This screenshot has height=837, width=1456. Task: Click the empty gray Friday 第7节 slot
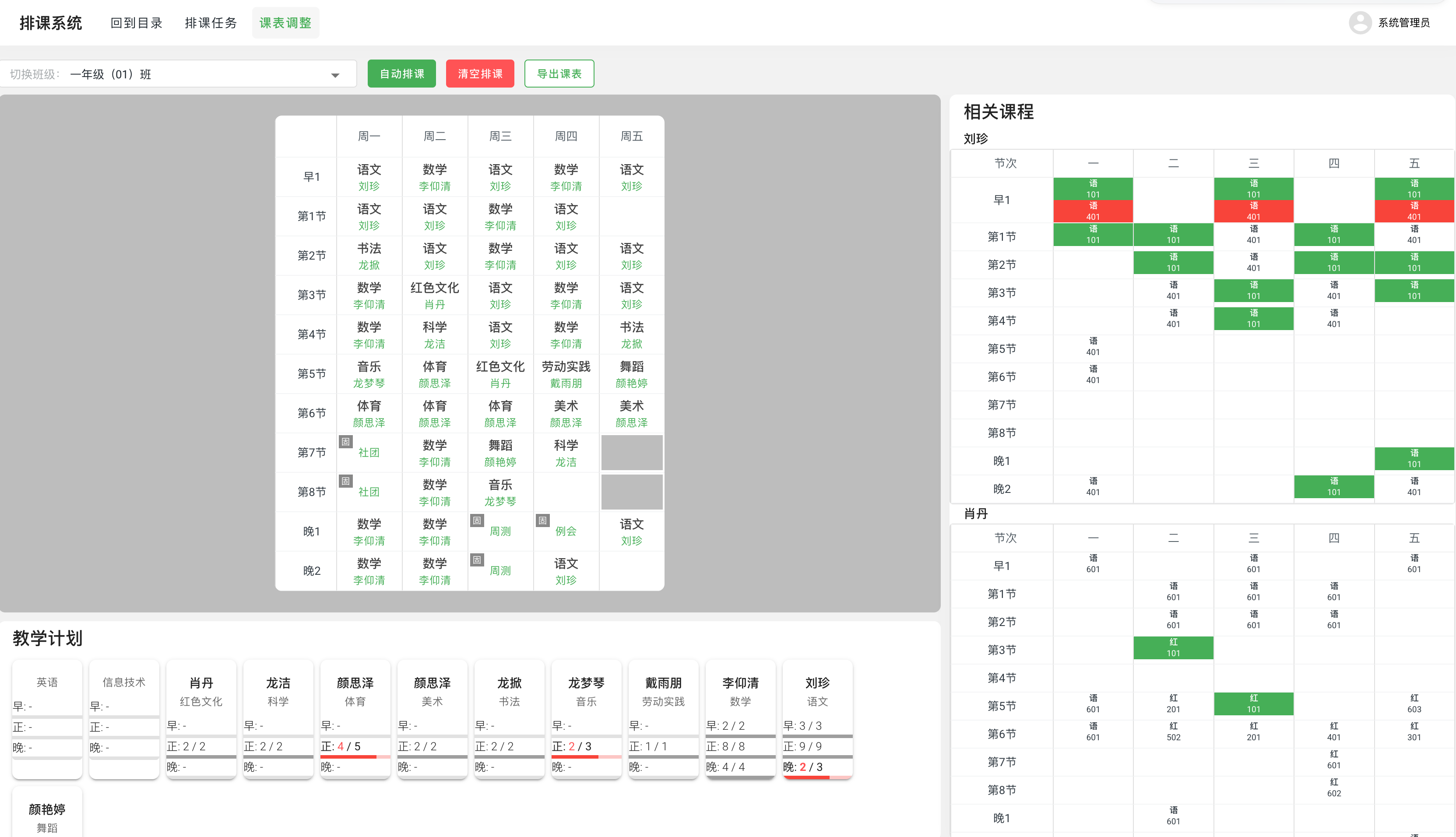(631, 452)
